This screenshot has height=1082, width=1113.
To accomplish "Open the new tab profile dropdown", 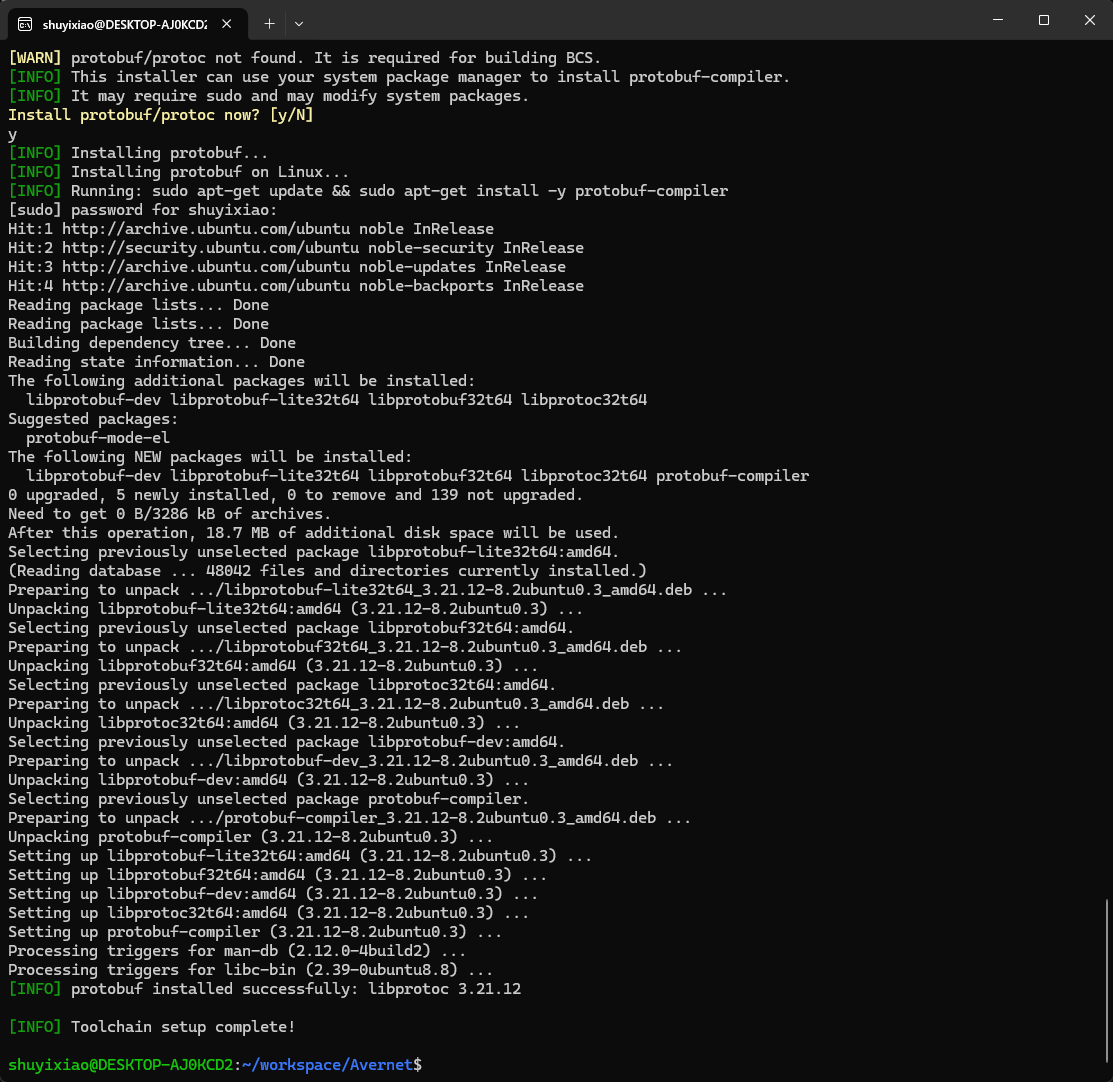I will [299, 24].
